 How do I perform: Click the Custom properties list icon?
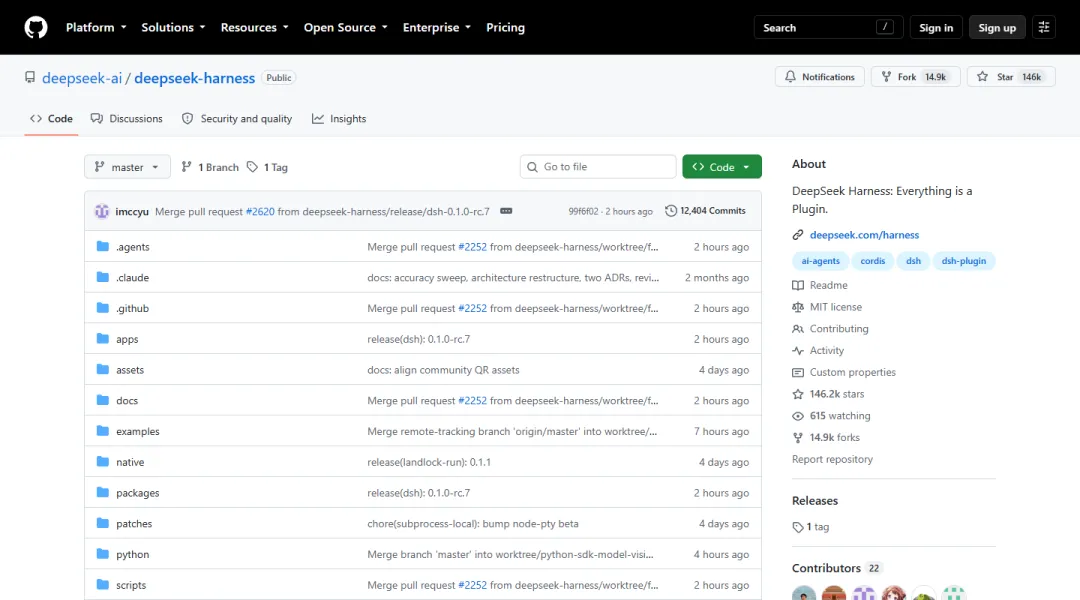click(x=798, y=373)
